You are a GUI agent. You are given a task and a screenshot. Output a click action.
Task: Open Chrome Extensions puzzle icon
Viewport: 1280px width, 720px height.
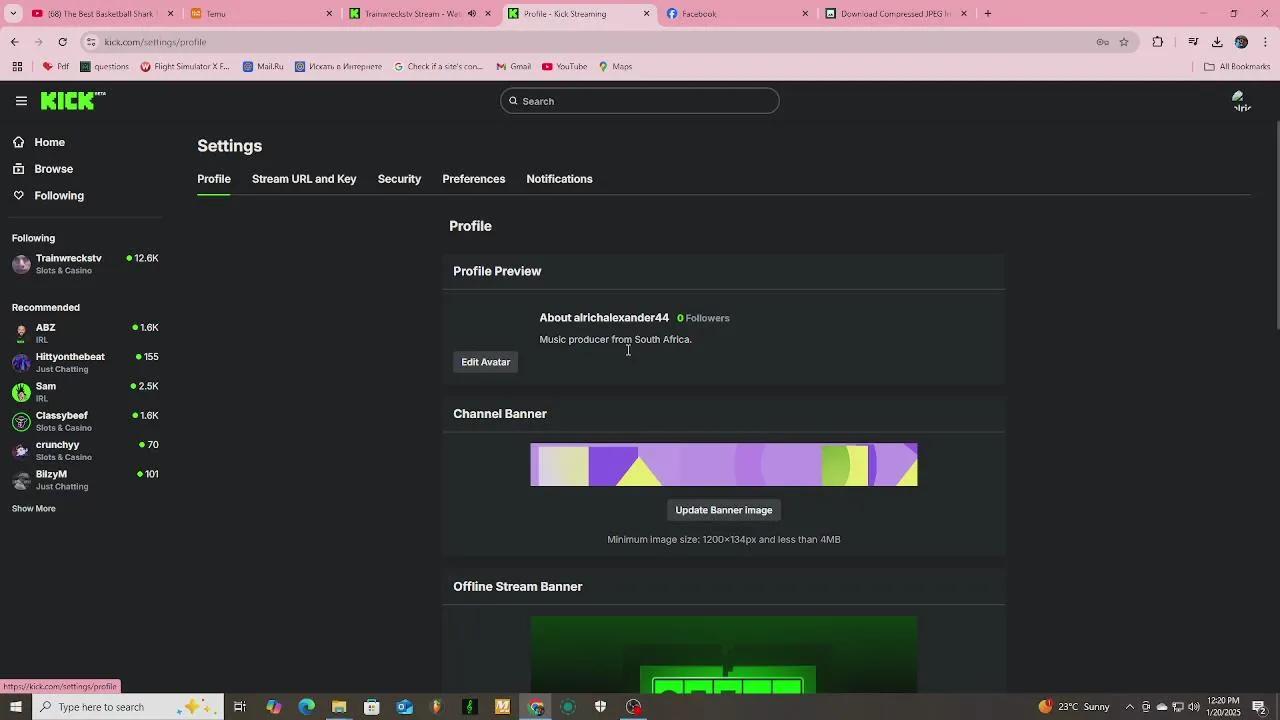1158,42
